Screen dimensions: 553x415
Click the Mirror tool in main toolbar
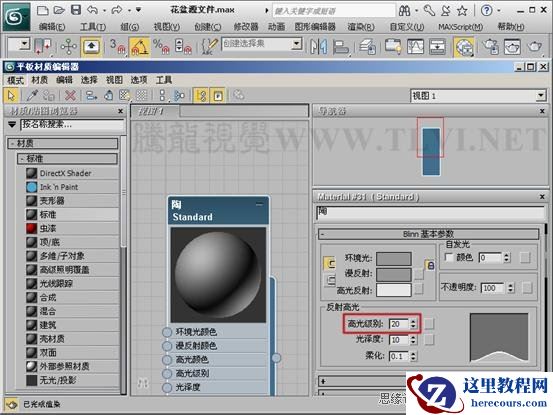point(318,47)
